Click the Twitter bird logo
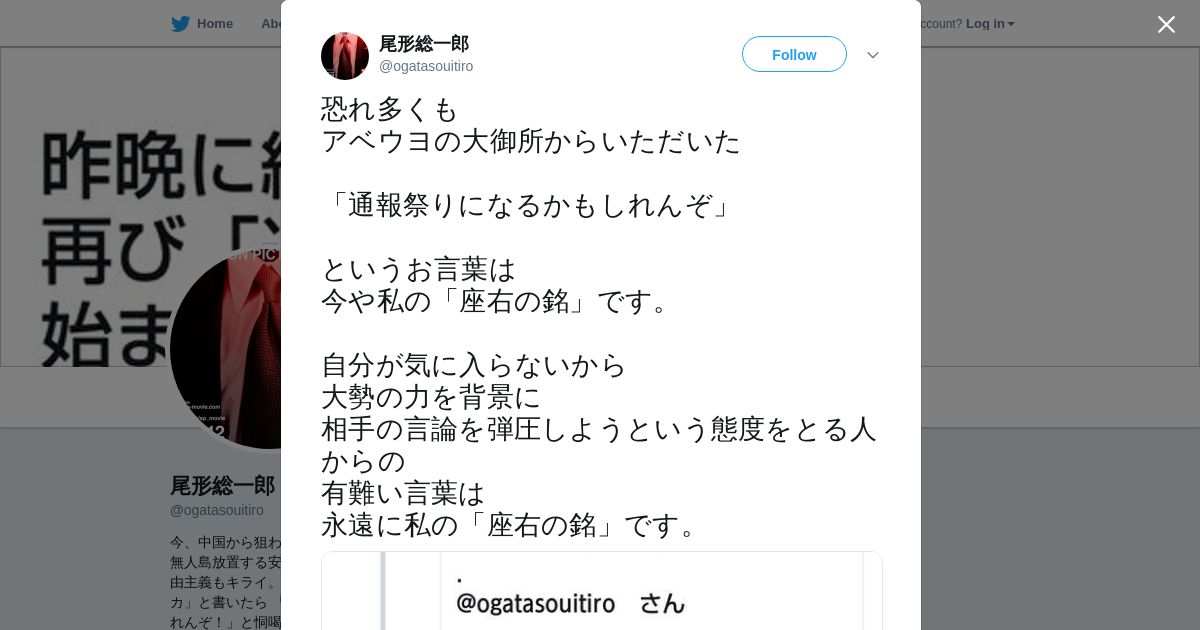Viewport: 1200px width, 630px height. point(180,24)
